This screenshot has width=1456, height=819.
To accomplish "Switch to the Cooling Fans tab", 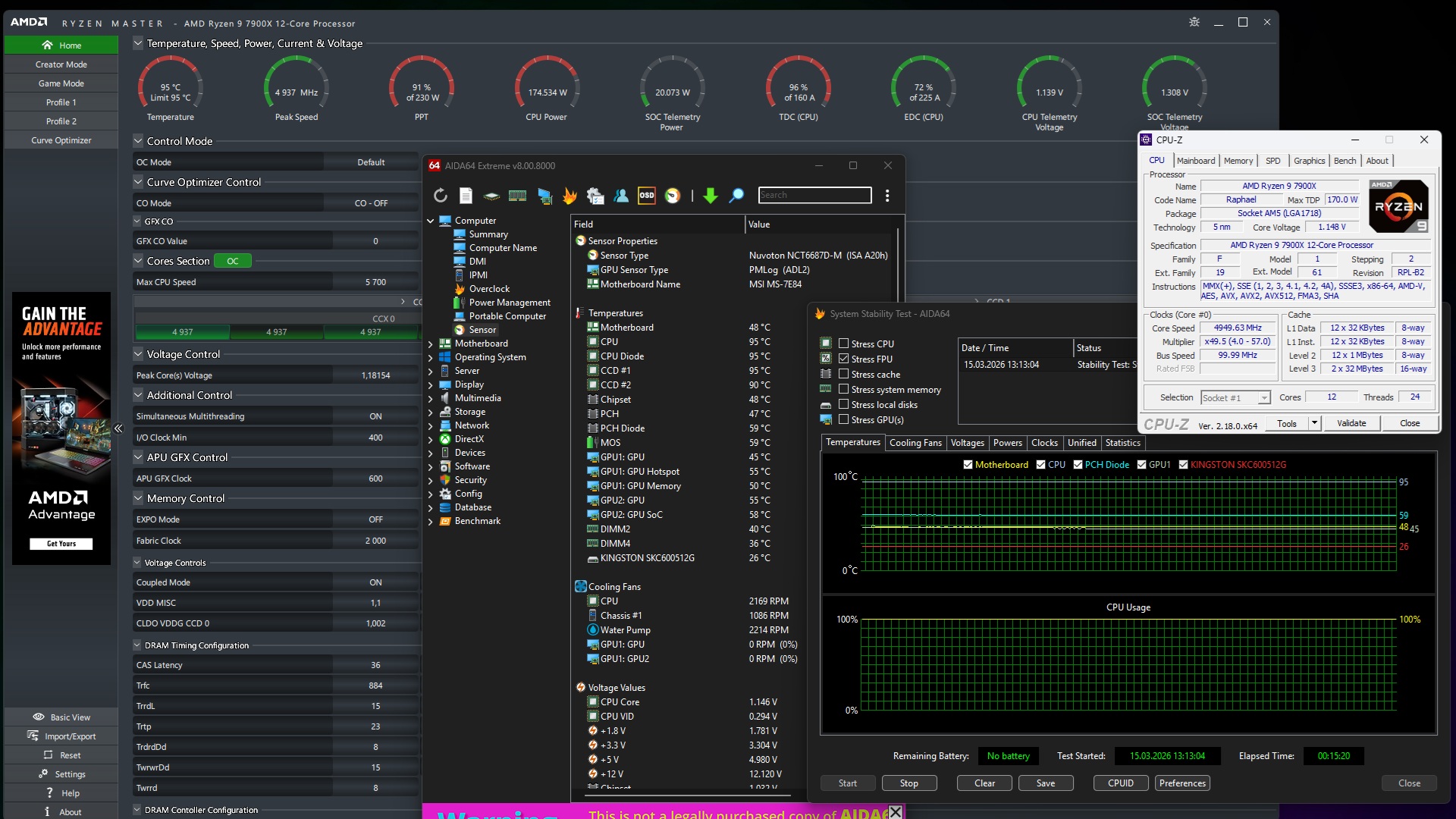I will pos(915,443).
